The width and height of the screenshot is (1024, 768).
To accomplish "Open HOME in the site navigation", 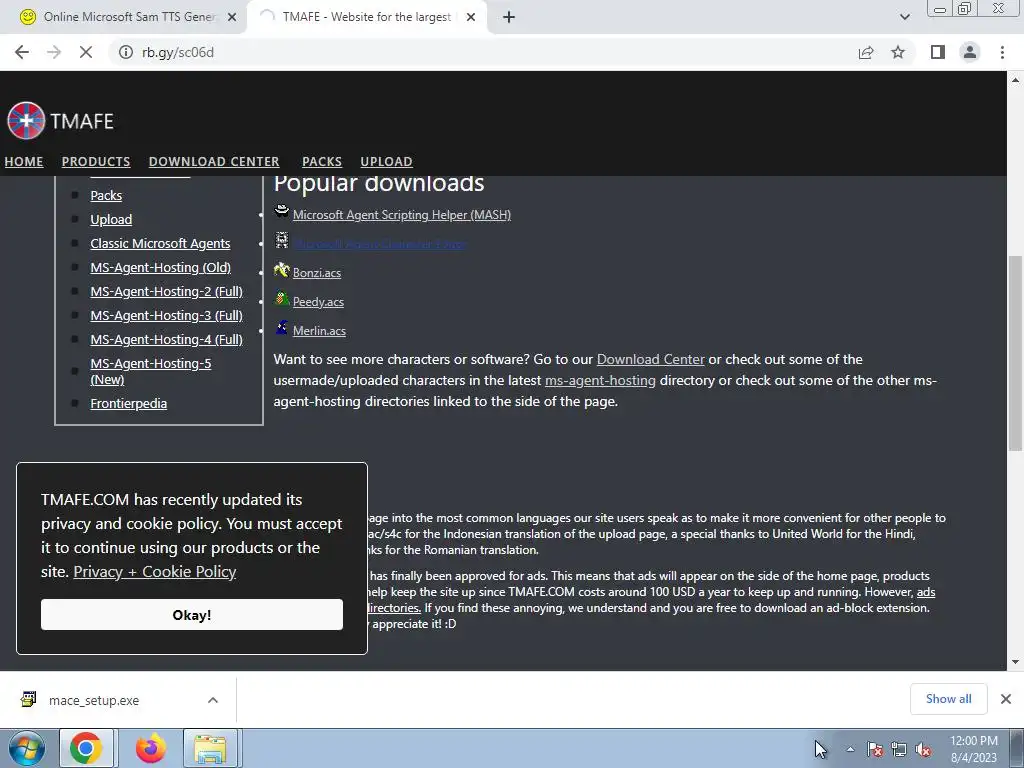I will [x=24, y=161].
